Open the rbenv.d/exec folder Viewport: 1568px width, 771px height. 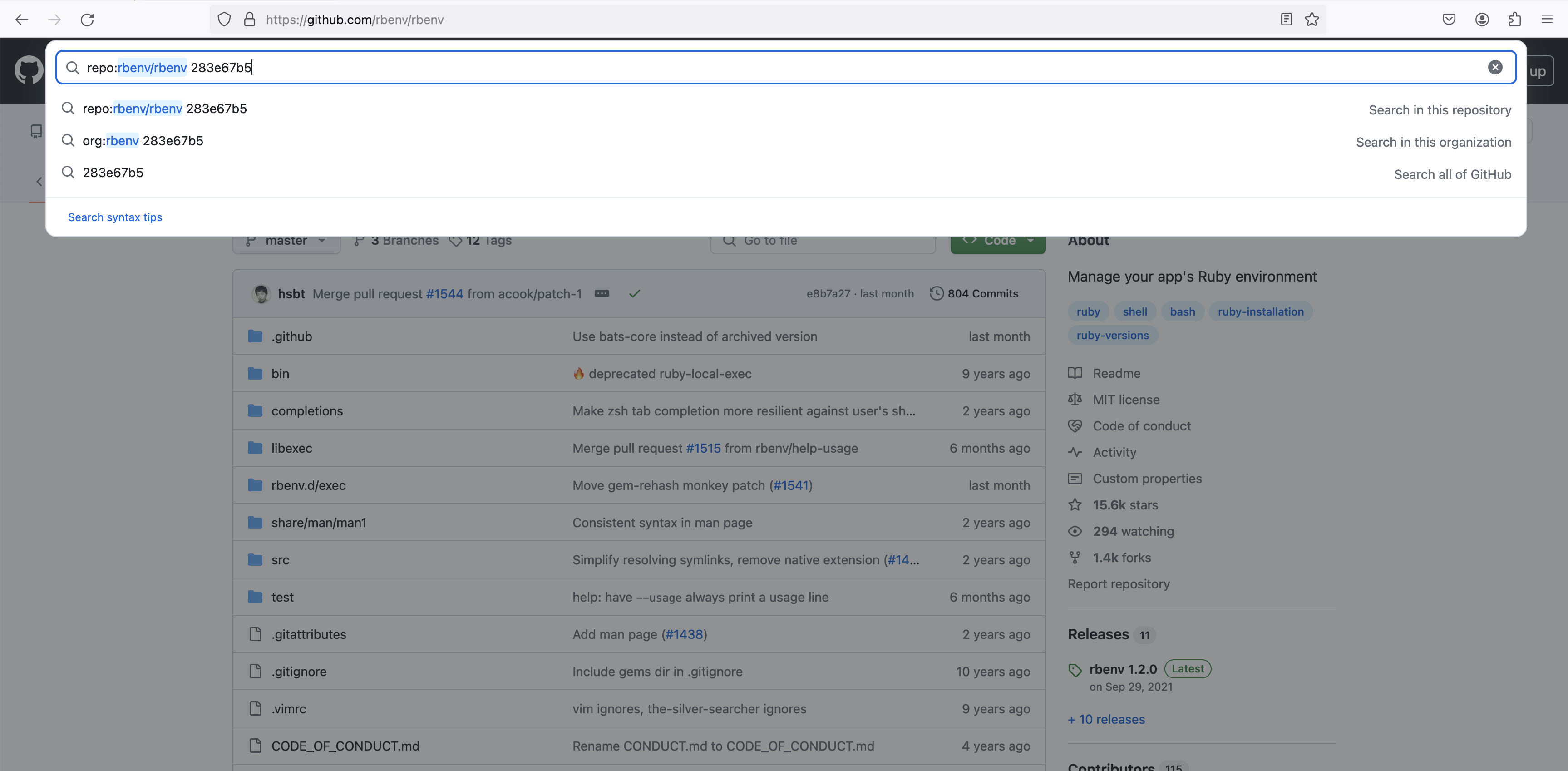click(308, 485)
